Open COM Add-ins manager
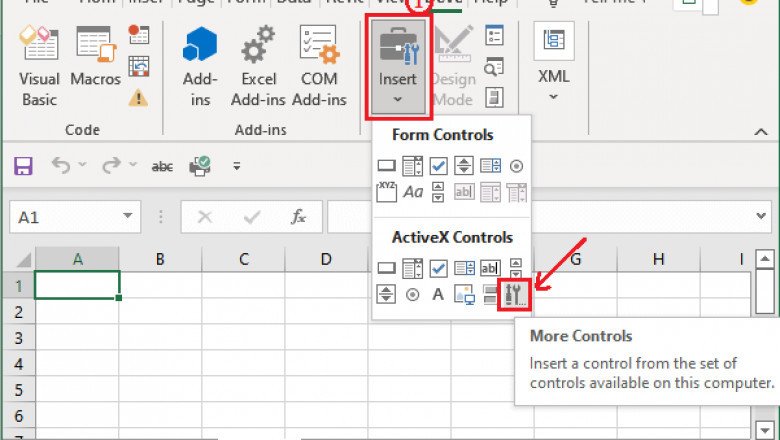The width and height of the screenshot is (780, 440). 319,66
